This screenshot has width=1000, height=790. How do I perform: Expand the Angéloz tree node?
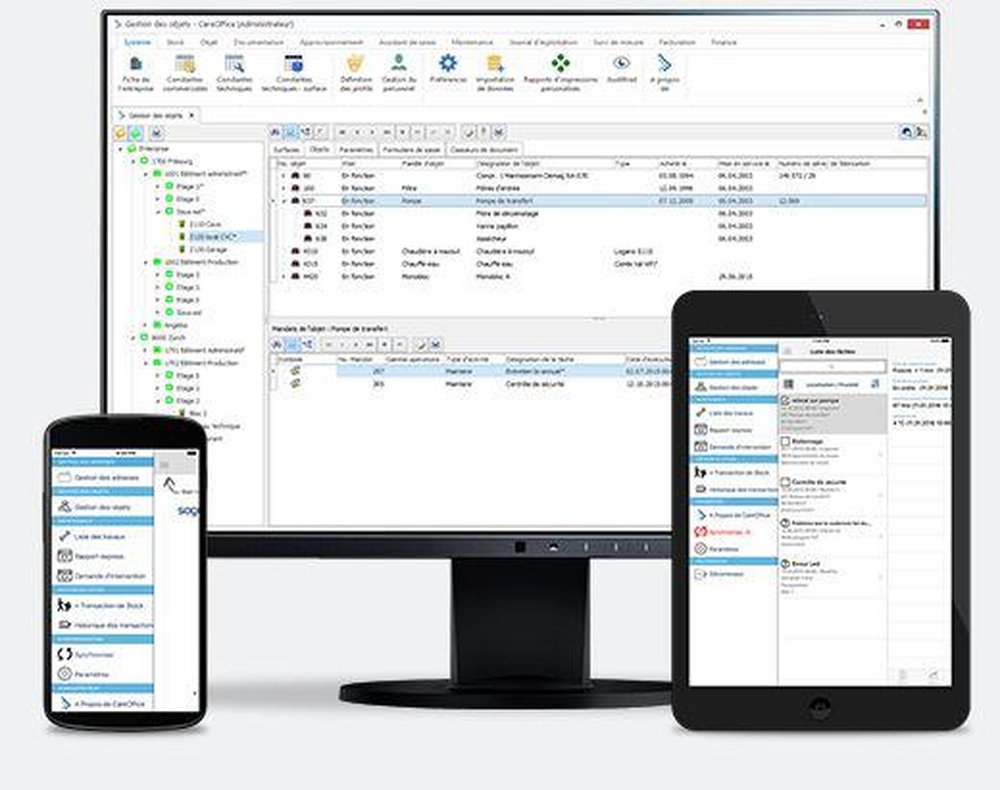point(145,325)
